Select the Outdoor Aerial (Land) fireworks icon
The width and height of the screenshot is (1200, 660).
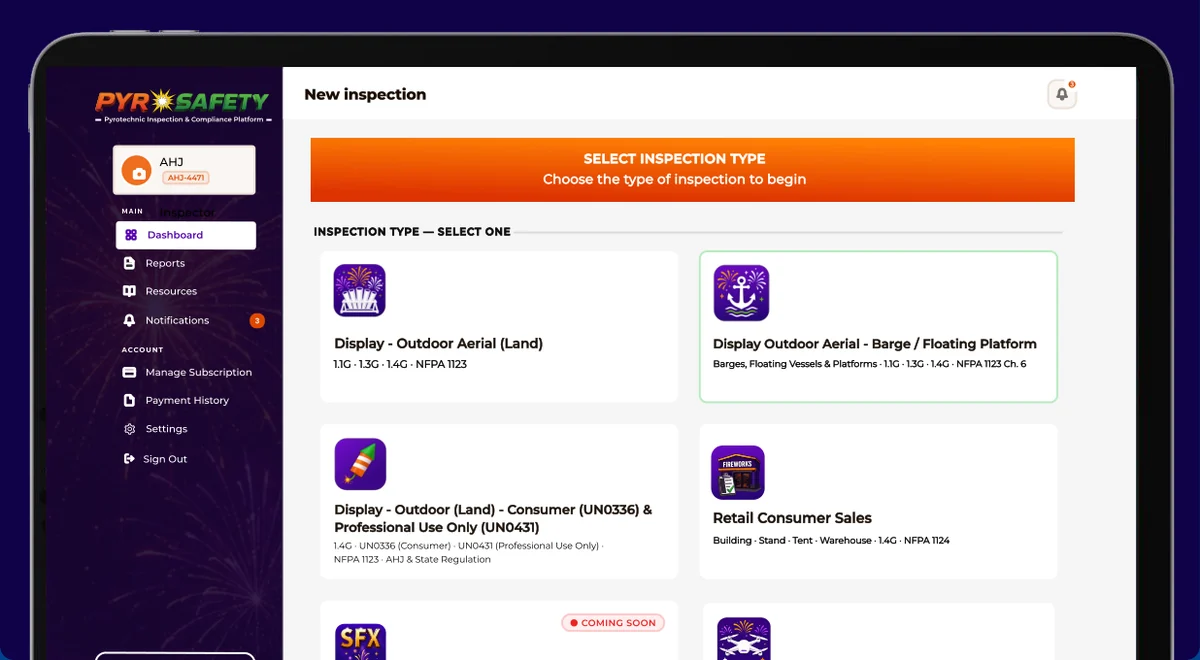pyautogui.click(x=359, y=290)
